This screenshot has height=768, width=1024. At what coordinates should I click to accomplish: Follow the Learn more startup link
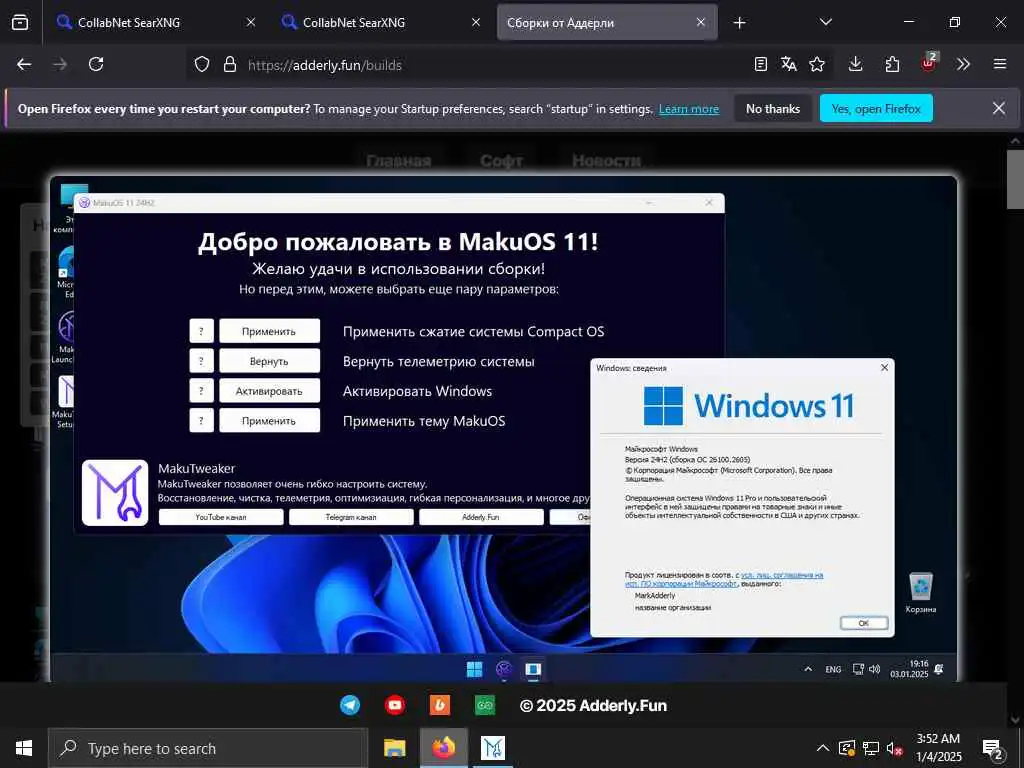click(688, 109)
